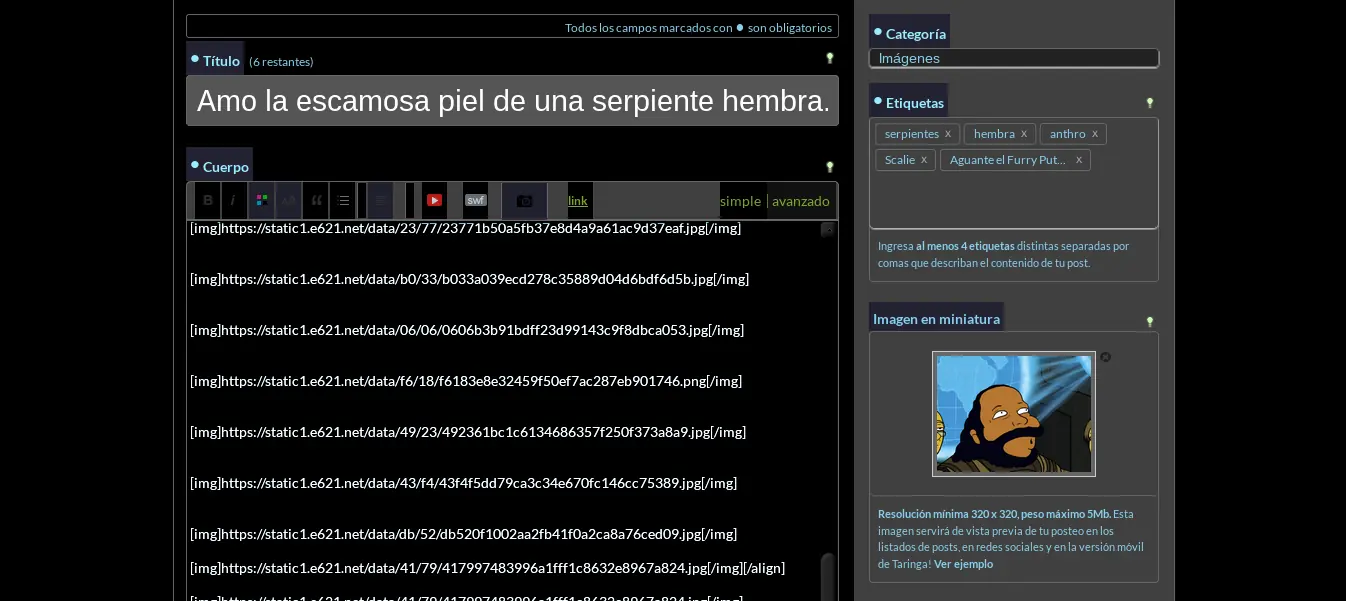This screenshot has height=601, width=1346.
Task: Show the hint bulb for Cuerpo
Action: (x=829, y=167)
